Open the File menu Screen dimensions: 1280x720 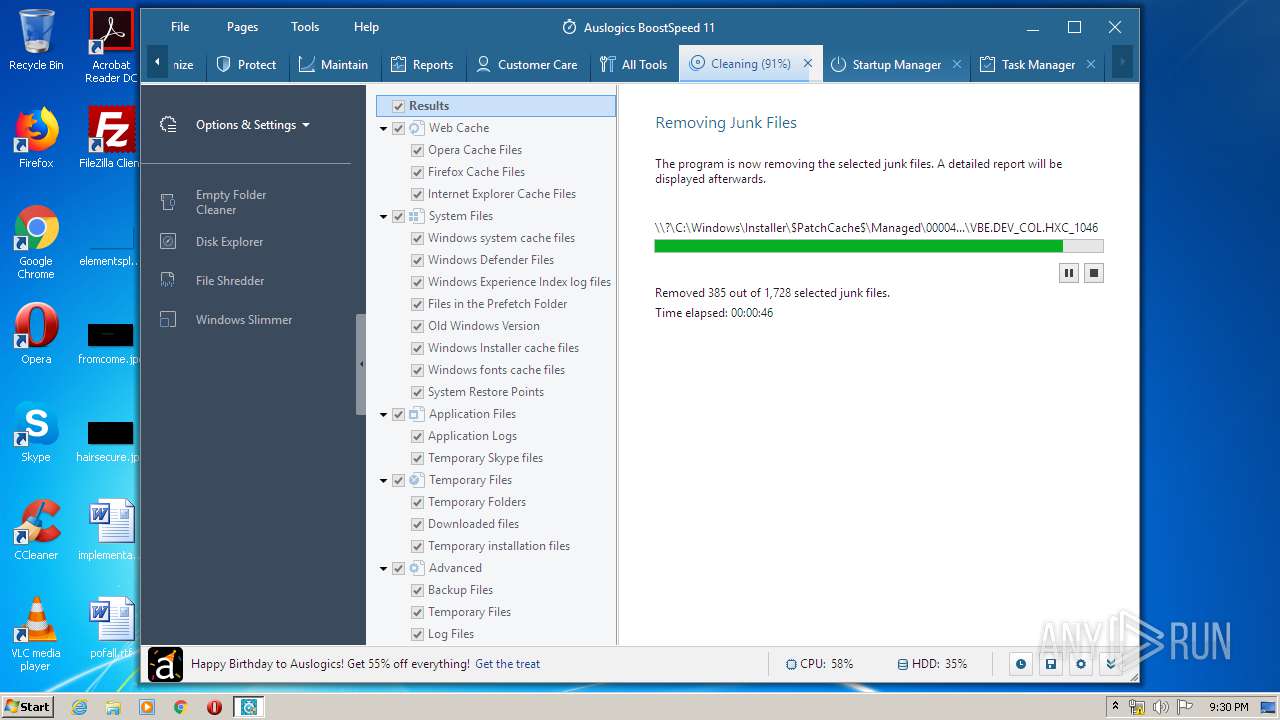[x=180, y=27]
